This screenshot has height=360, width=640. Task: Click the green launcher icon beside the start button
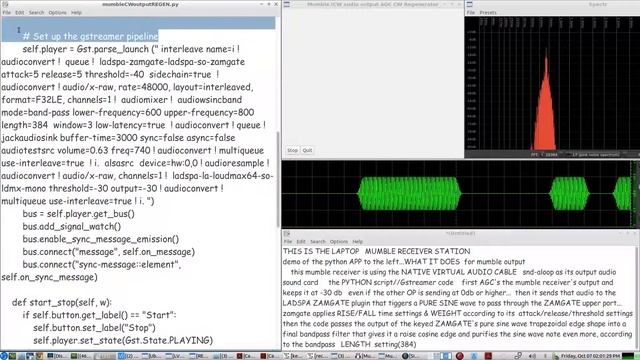(x=12, y=356)
